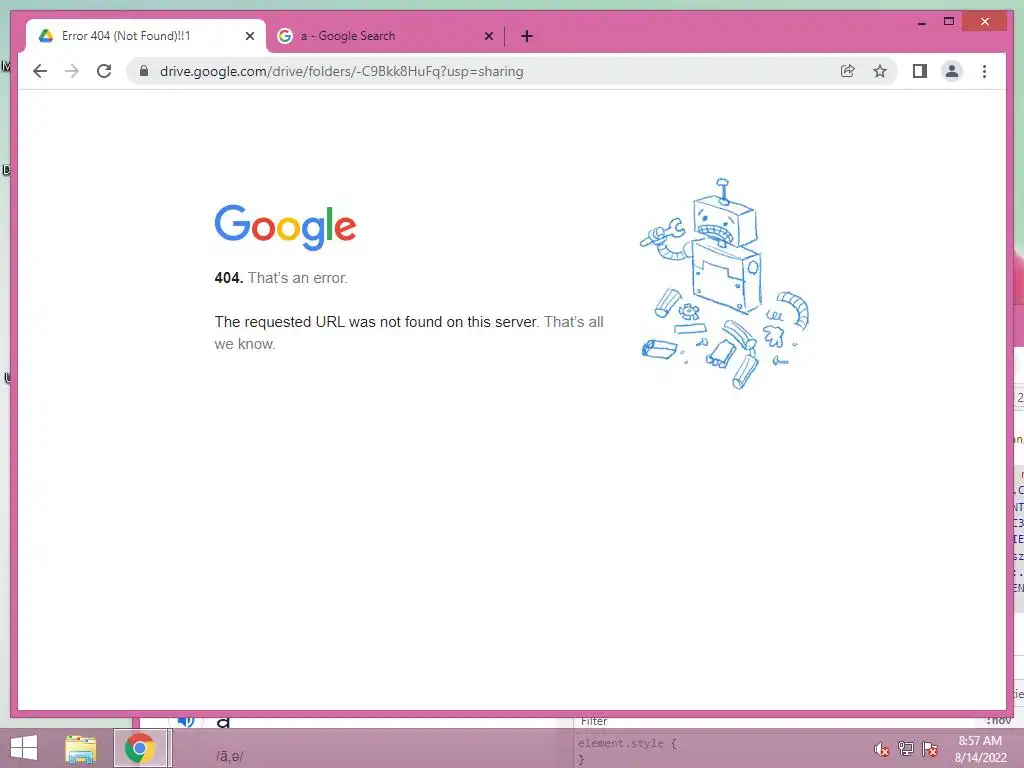Reload the 404 error page
The image size is (1024, 768).
point(104,71)
